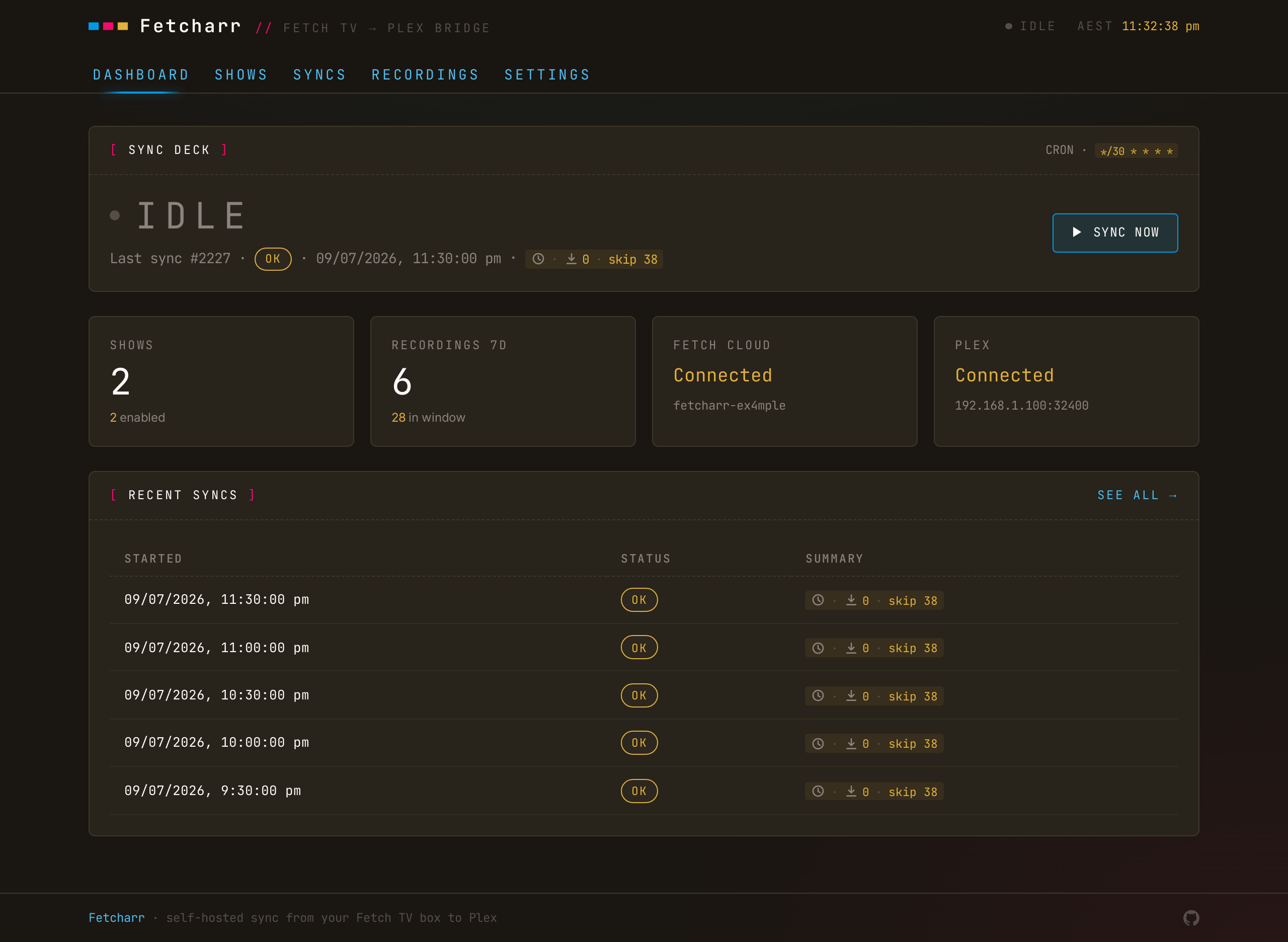Image resolution: width=1288 pixels, height=942 pixels.
Task: Click download icon in 11:00:00 pm sync row
Action: pos(851,648)
